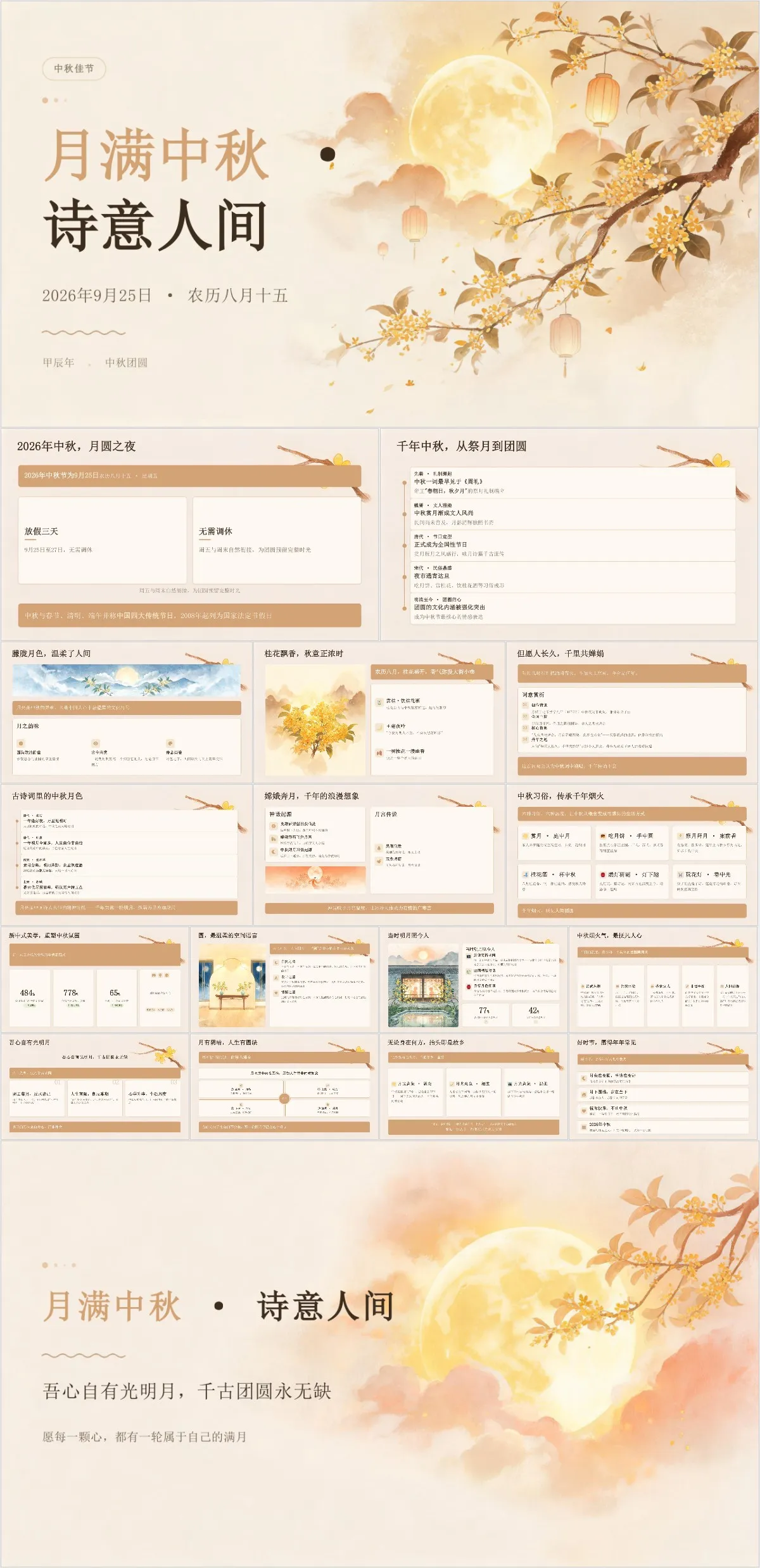Open the 无论身在何方，抬头即是故乡 slide
The width and height of the screenshot is (760, 1568).
474,1086
